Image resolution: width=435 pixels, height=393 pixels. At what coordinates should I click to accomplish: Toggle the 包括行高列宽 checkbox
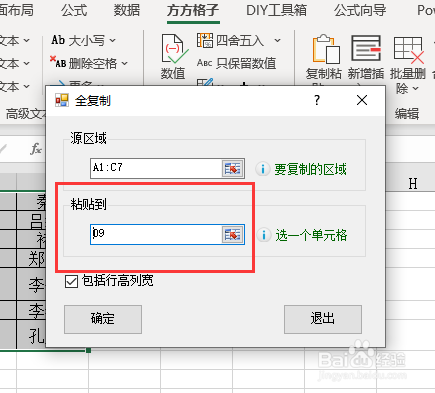pos(71,281)
